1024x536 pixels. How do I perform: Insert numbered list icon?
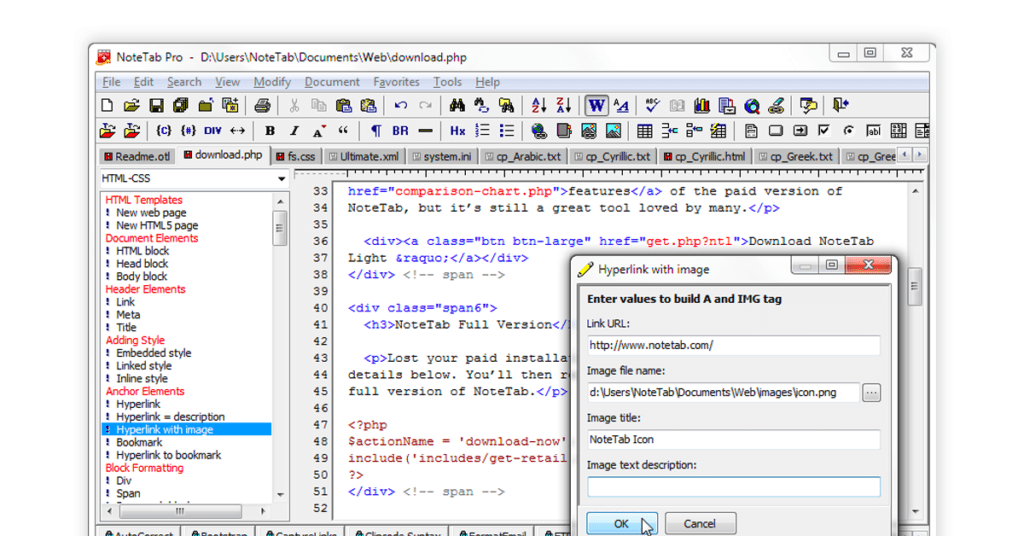pyautogui.click(x=482, y=131)
